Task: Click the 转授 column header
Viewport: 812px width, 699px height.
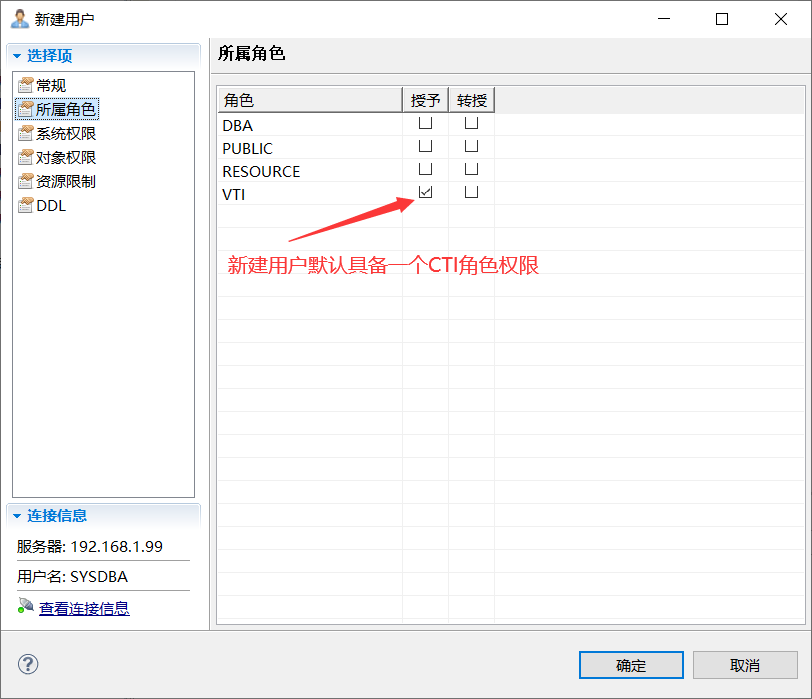Action: point(470,99)
